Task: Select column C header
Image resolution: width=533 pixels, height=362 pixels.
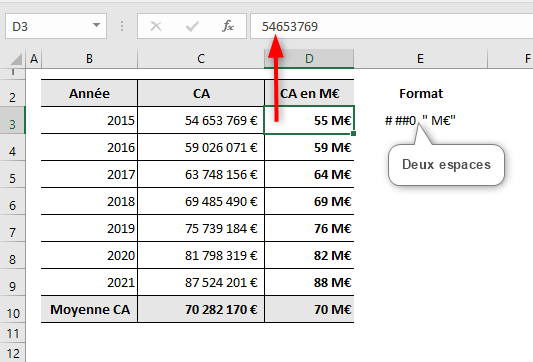Action: tap(201, 59)
